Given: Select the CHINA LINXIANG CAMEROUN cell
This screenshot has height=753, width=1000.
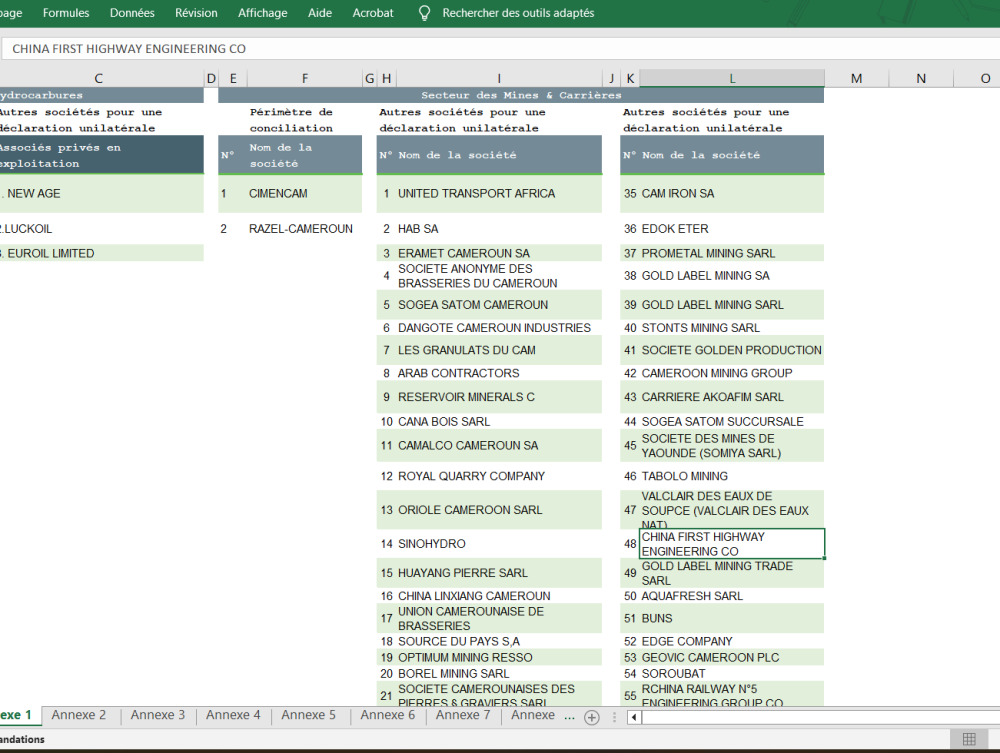Looking at the screenshot, I should coord(499,596).
